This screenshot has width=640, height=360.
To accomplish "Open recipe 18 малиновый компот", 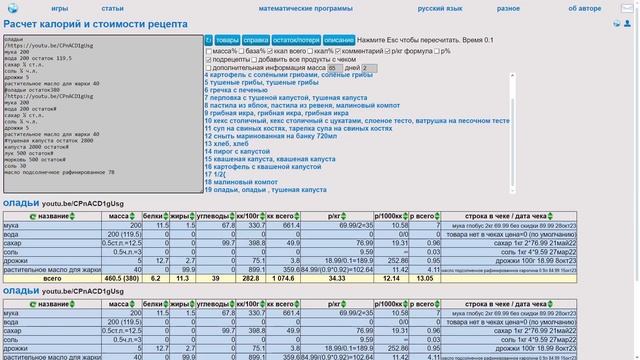I will pos(241,182).
